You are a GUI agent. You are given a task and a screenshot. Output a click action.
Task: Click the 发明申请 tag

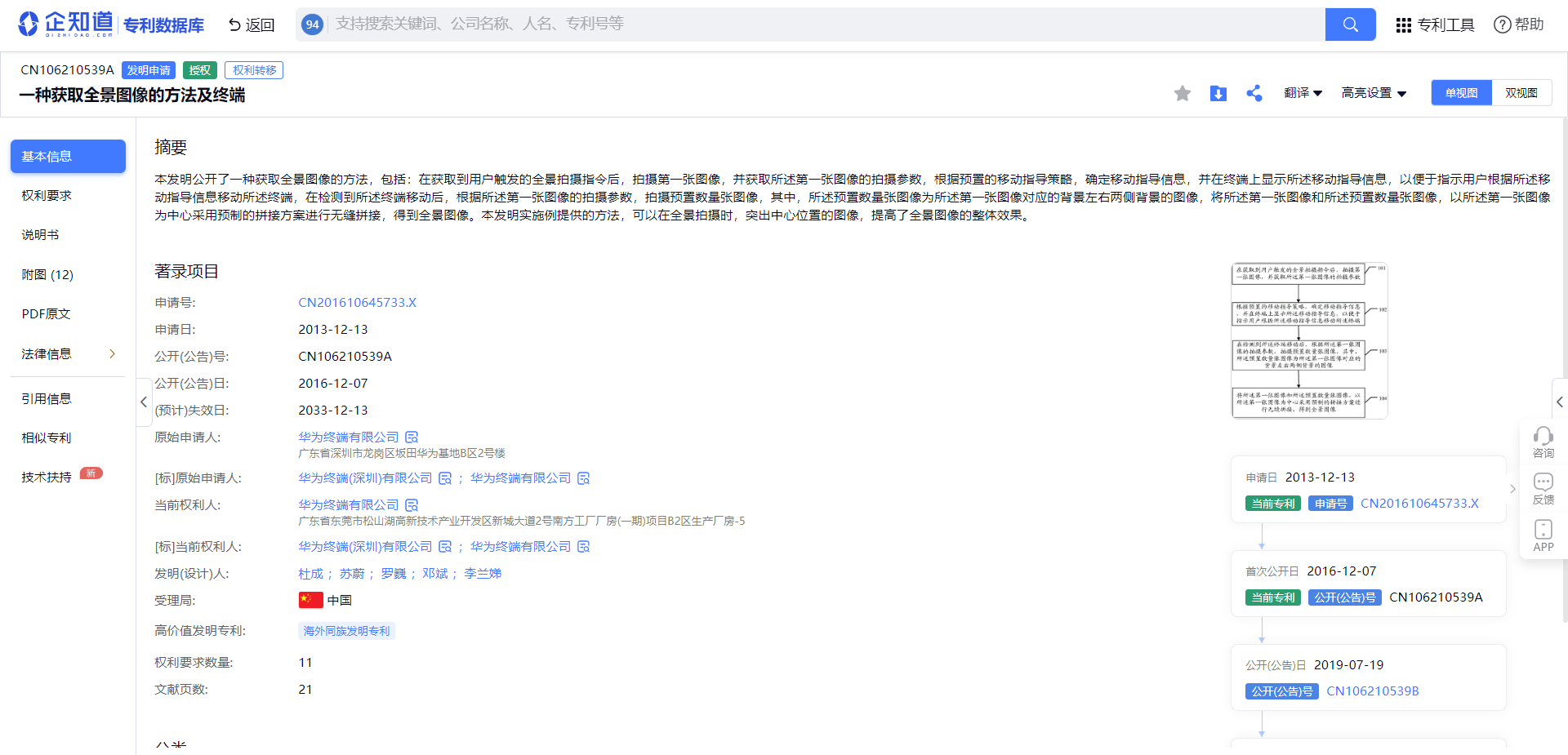coord(149,70)
